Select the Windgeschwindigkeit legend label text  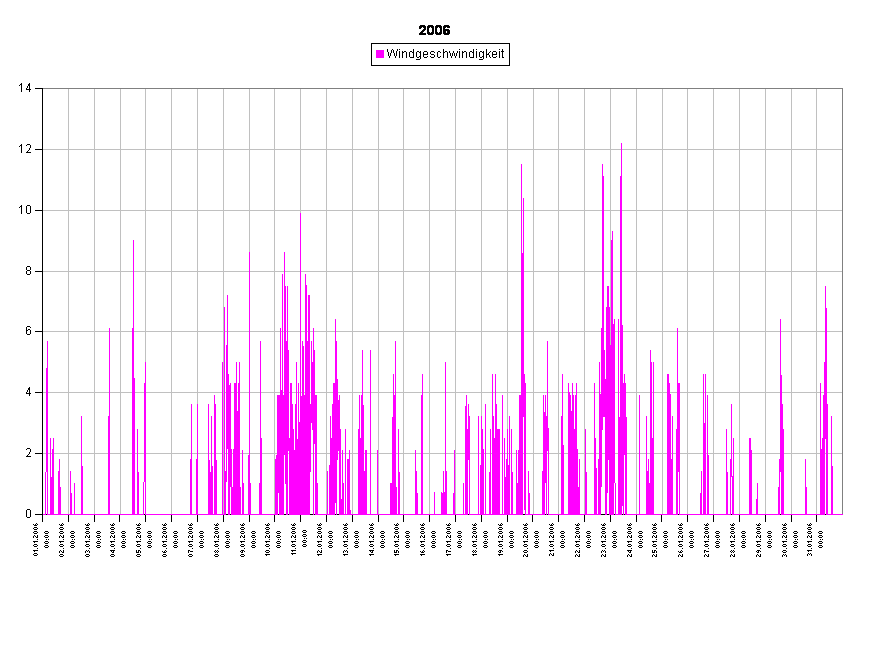point(445,54)
